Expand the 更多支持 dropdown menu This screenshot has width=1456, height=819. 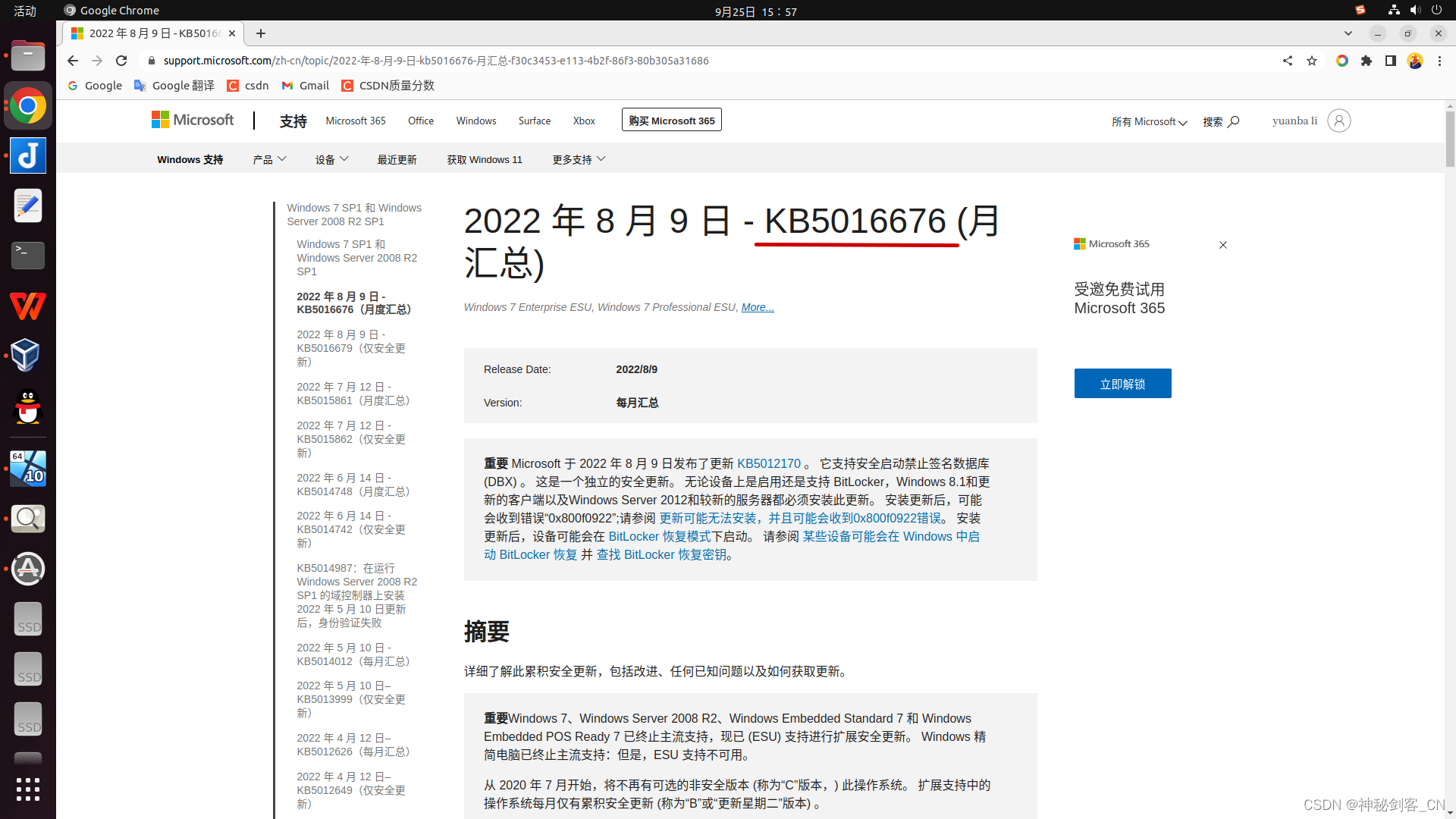click(579, 159)
